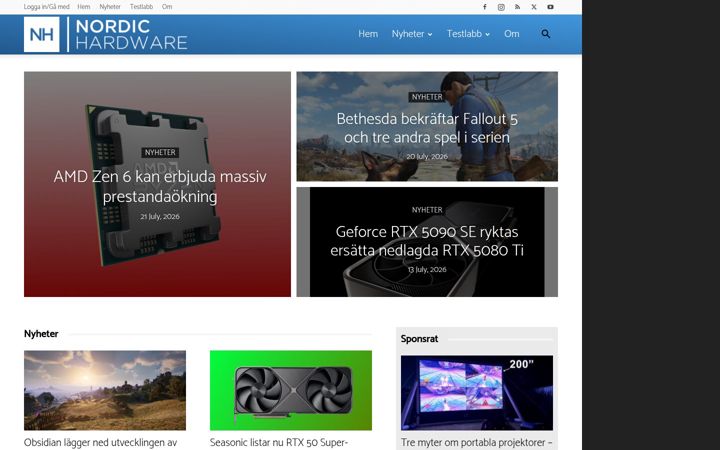Click NYHETER tag on RTX 5090 SE card
Image resolution: width=720 pixels, height=450 pixels.
(x=427, y=210)
